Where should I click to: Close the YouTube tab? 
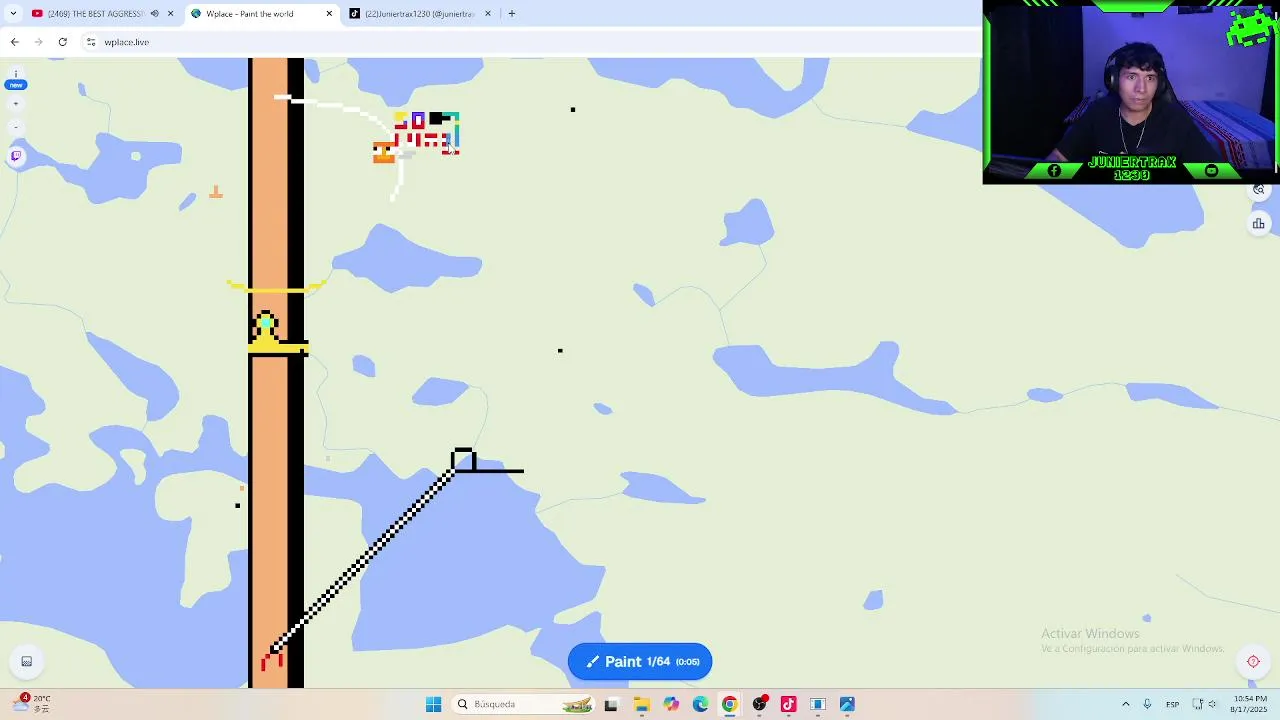click(x=170, y=14)
